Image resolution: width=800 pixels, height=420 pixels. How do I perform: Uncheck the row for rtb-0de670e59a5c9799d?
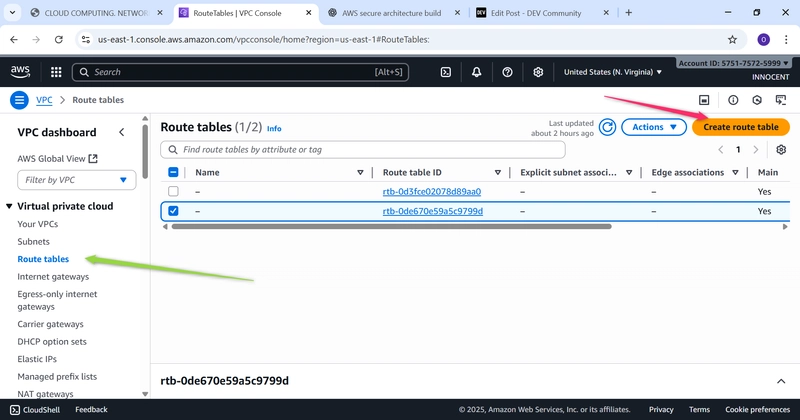pyautogui.click(x=173, y=211)
